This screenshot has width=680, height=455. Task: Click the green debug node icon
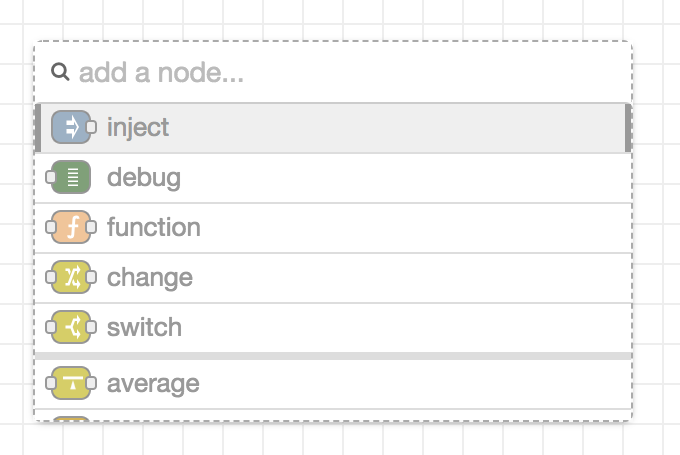tap(71, 178)
